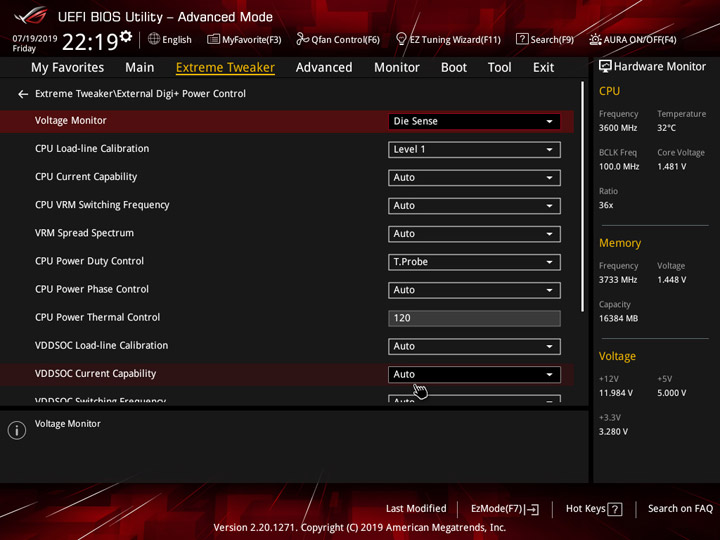The width and height of the screenshot is (720, 540).
Task: Switch to Tool tab
Action: [x=500, y=68]
